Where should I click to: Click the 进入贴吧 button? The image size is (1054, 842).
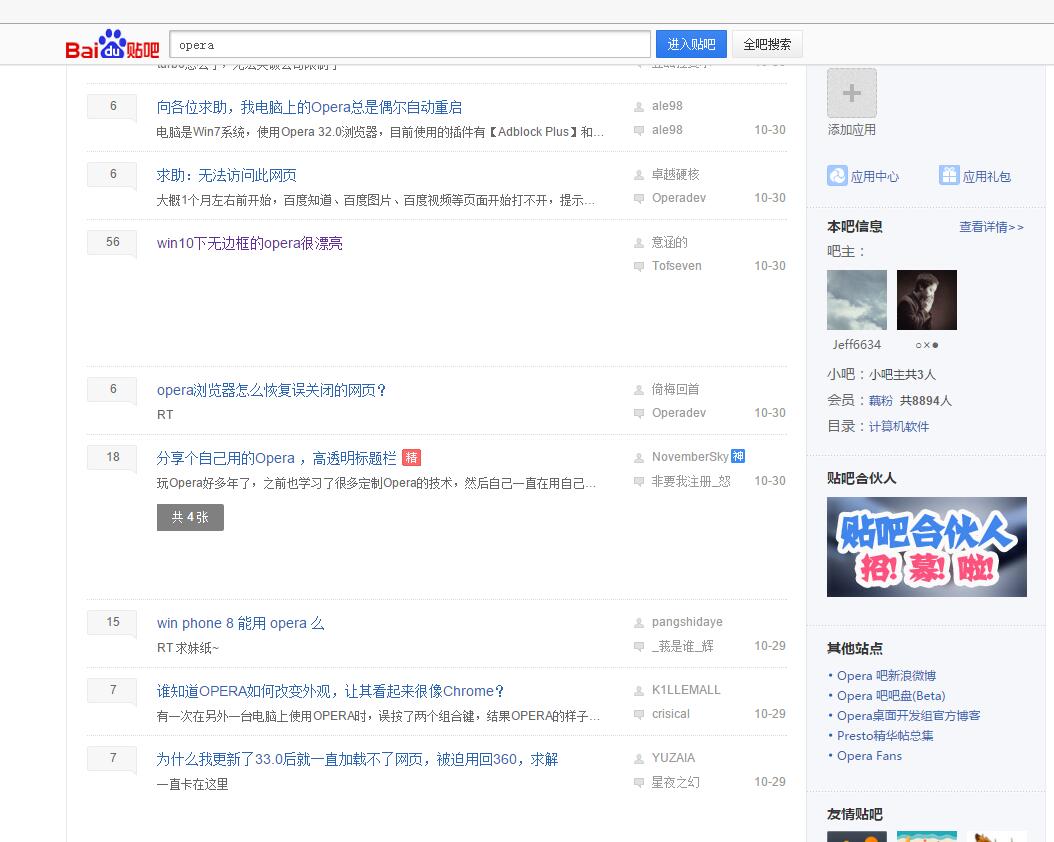pyautogui.click(x=691, y=44)
